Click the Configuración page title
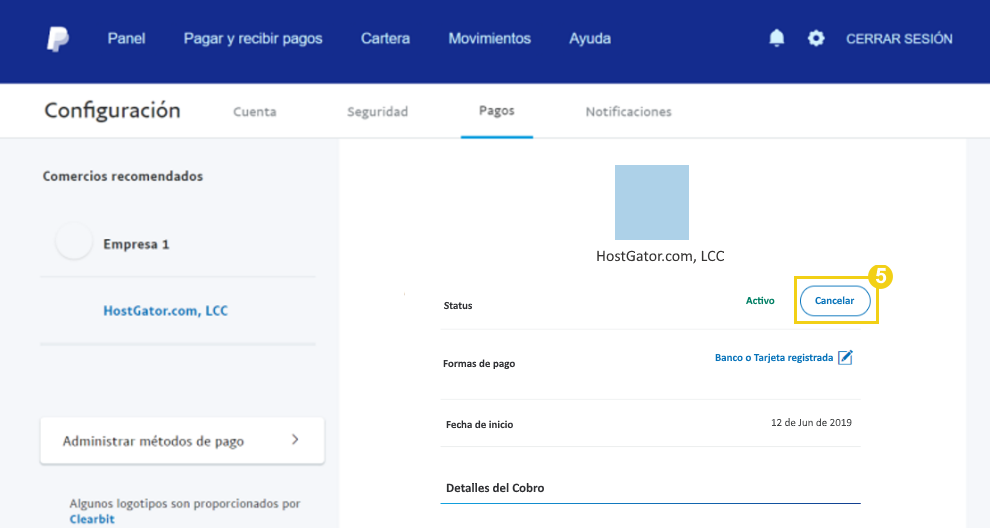990x528 pixels. pyautogui.click(x=112, y=111)
